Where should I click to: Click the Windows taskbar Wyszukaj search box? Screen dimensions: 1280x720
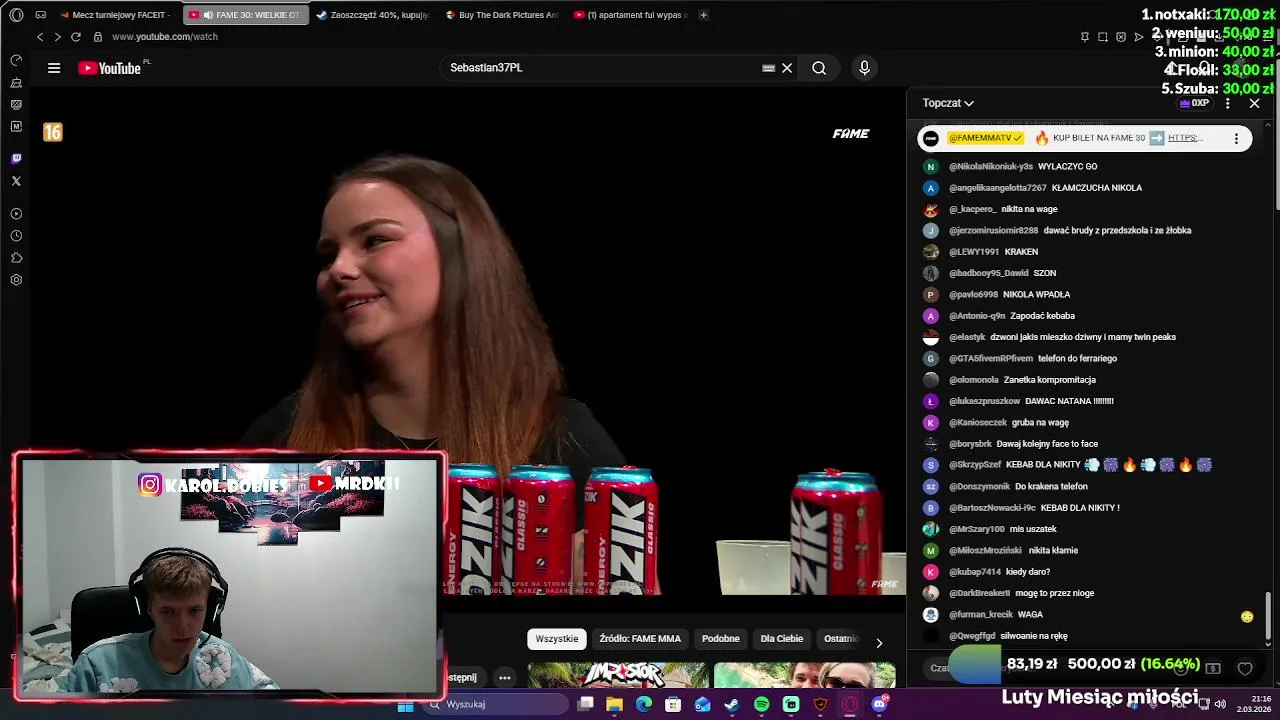pyautogui.click(x=495, y=704)
